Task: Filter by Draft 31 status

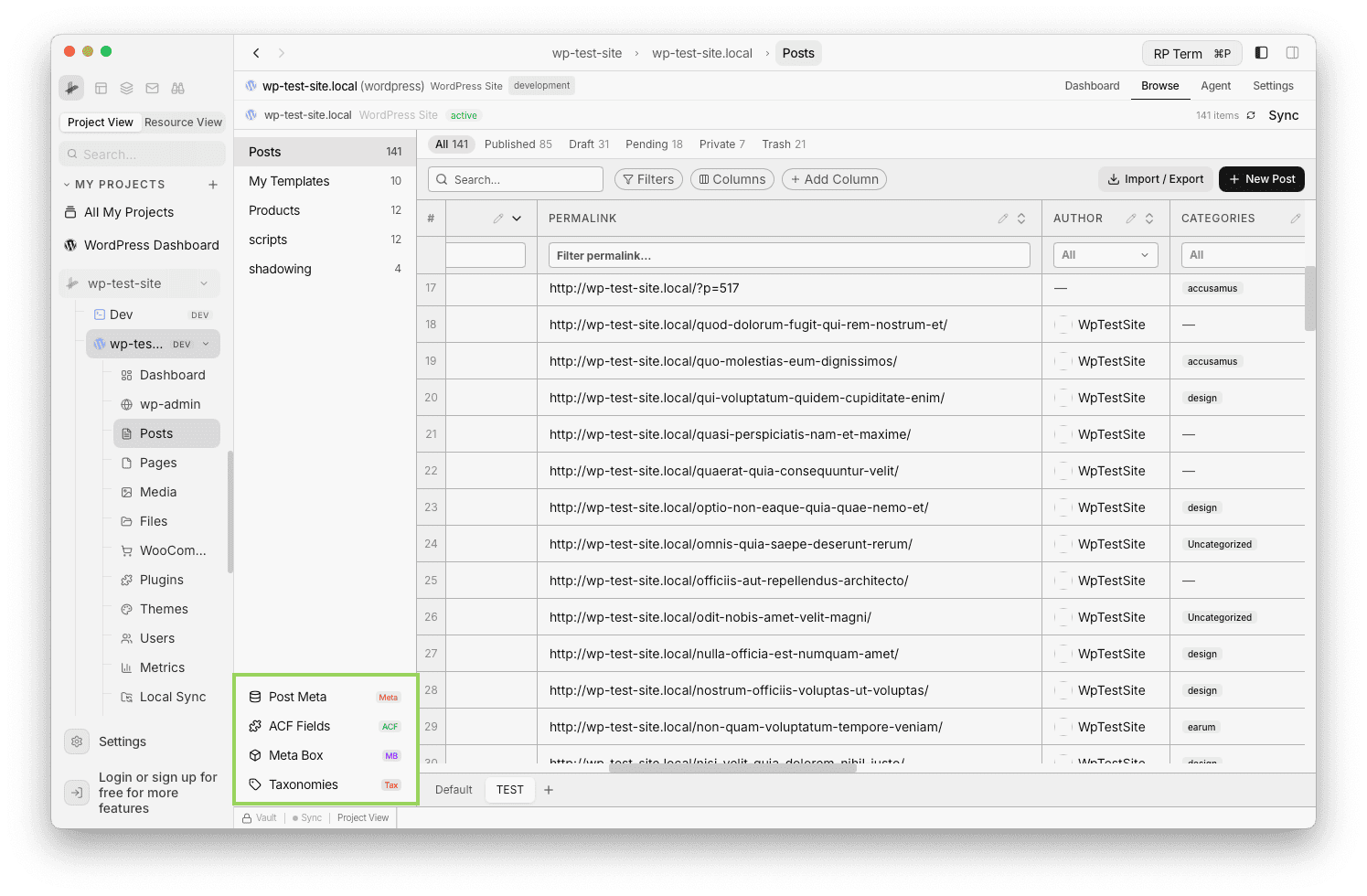Action: [589, 144]
